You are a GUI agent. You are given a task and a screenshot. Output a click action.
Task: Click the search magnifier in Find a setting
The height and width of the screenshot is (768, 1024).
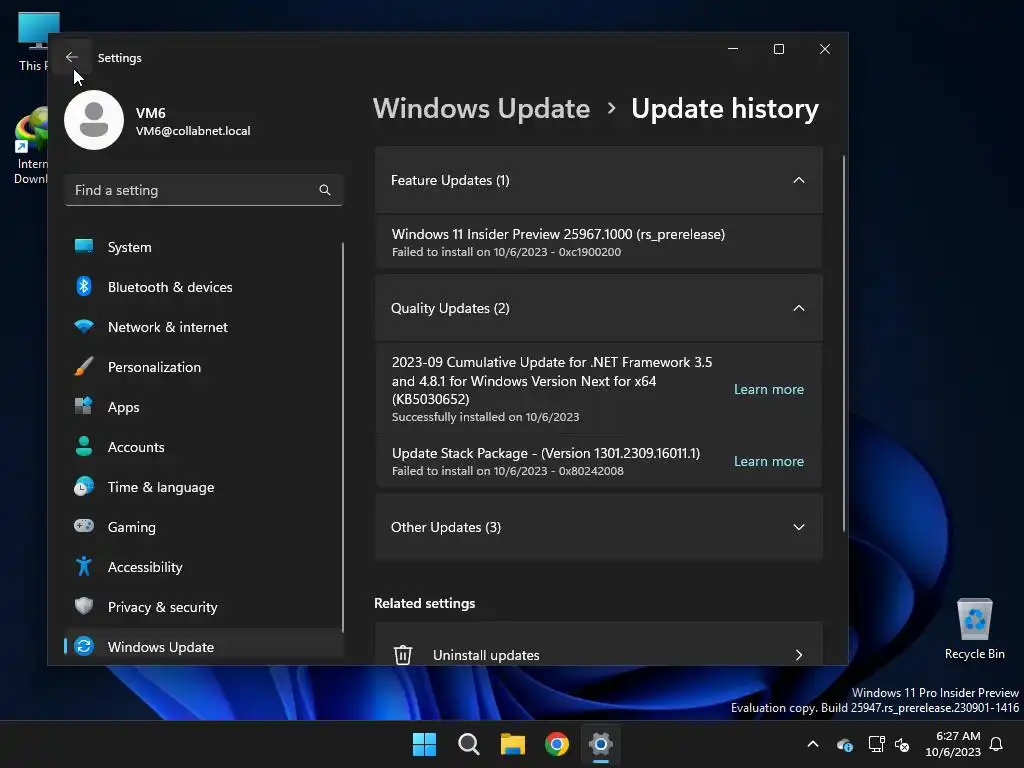pyautogui.click(x=325, y=190)
